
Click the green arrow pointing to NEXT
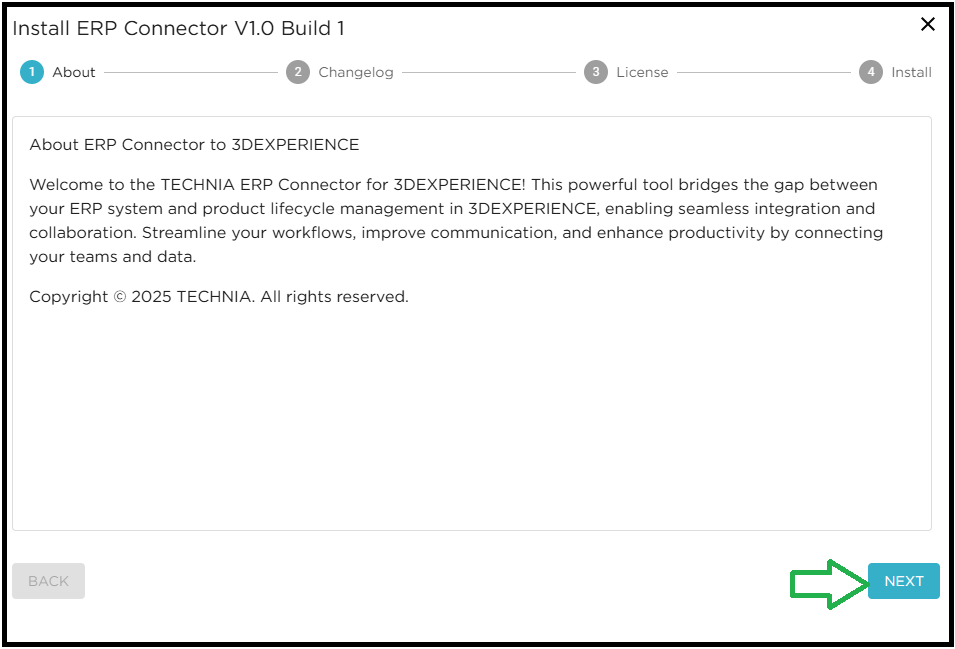(827, 581)
